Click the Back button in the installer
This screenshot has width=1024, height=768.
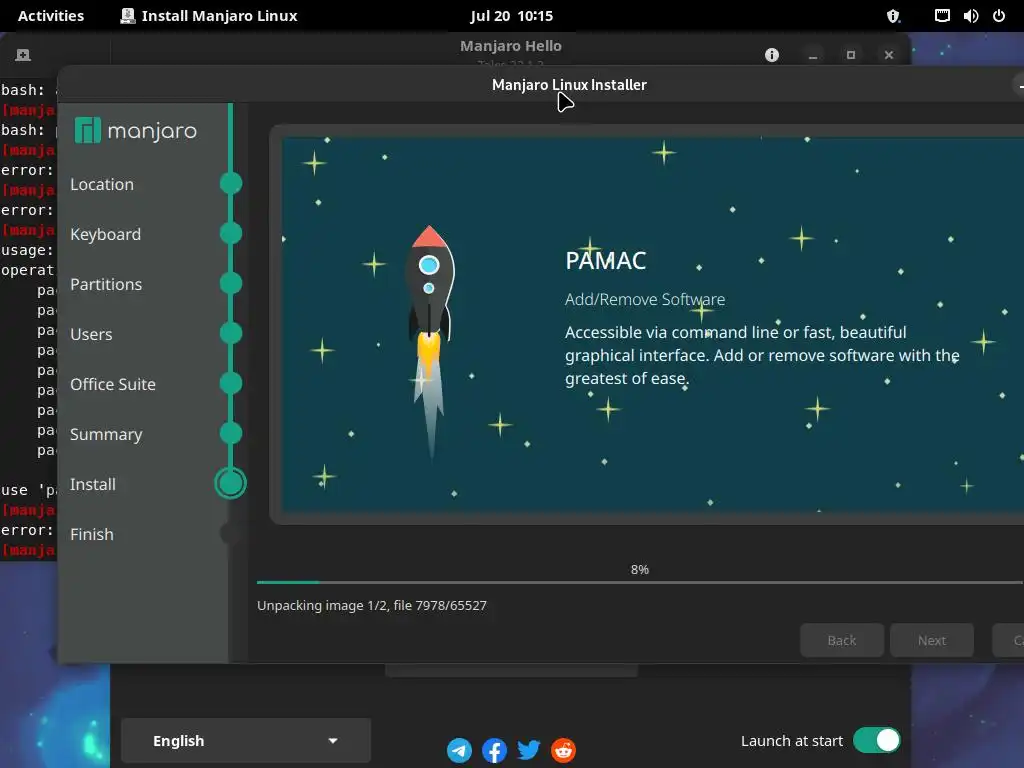coord(842,641)
